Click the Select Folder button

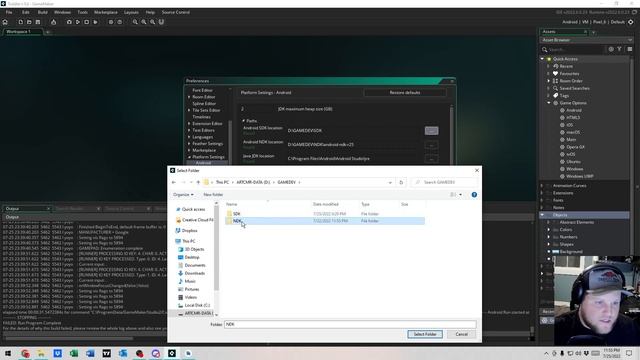pyautogui.click(x=425, y=334)
